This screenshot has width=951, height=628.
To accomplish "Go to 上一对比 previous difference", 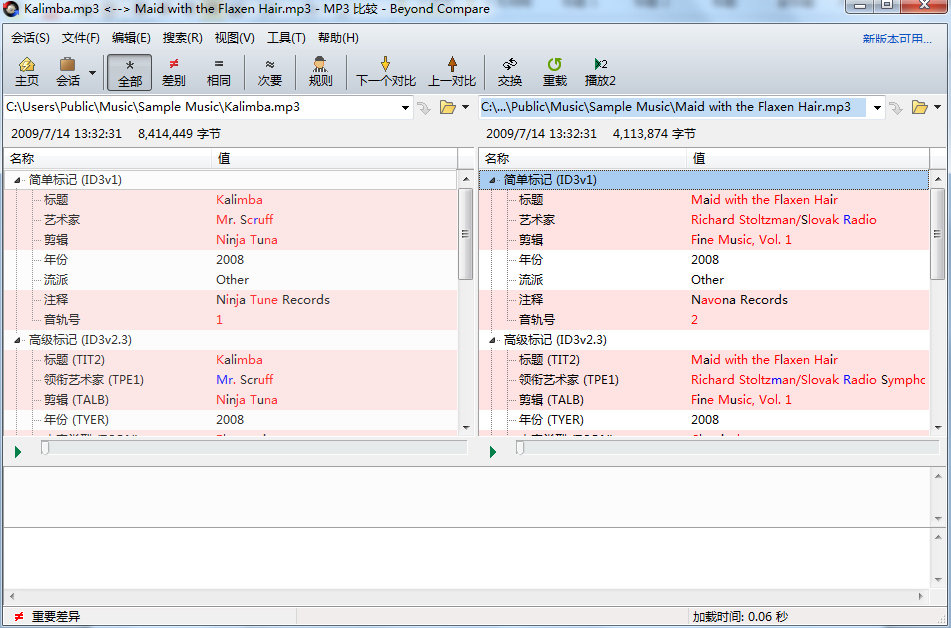I will point(450,70).
